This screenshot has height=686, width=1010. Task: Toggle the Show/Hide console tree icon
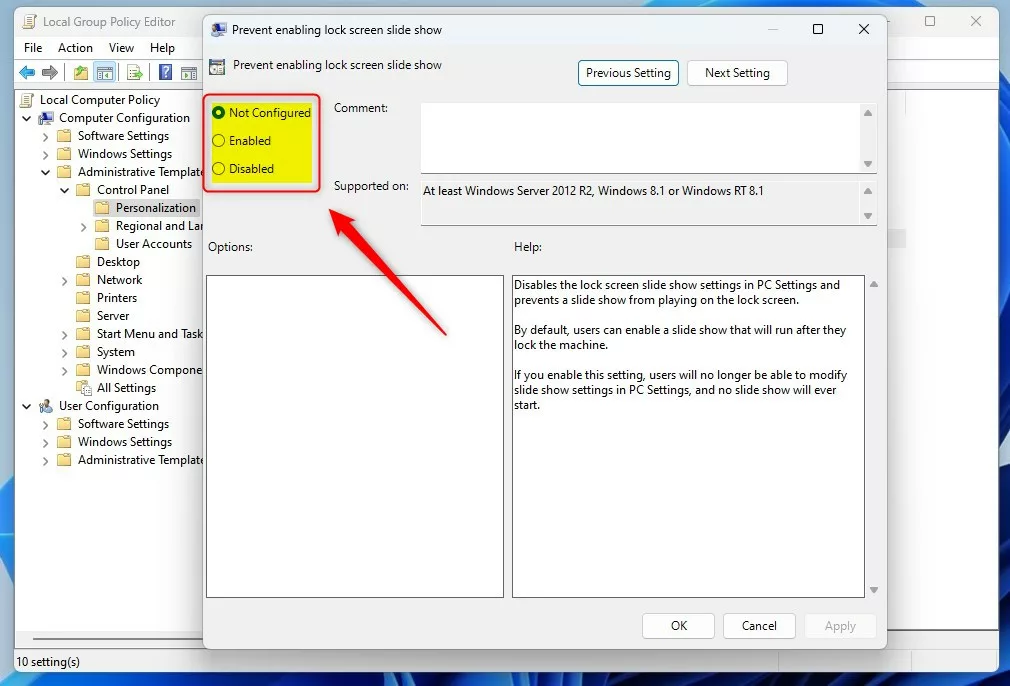coord(106,72)
